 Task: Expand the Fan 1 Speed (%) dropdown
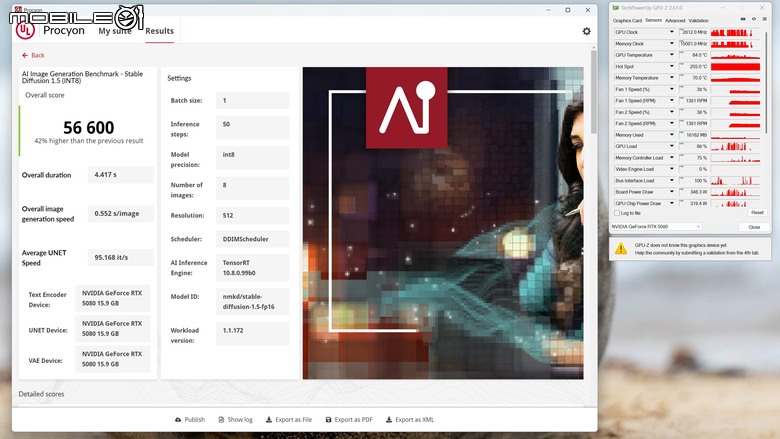[x=672, y=89]
